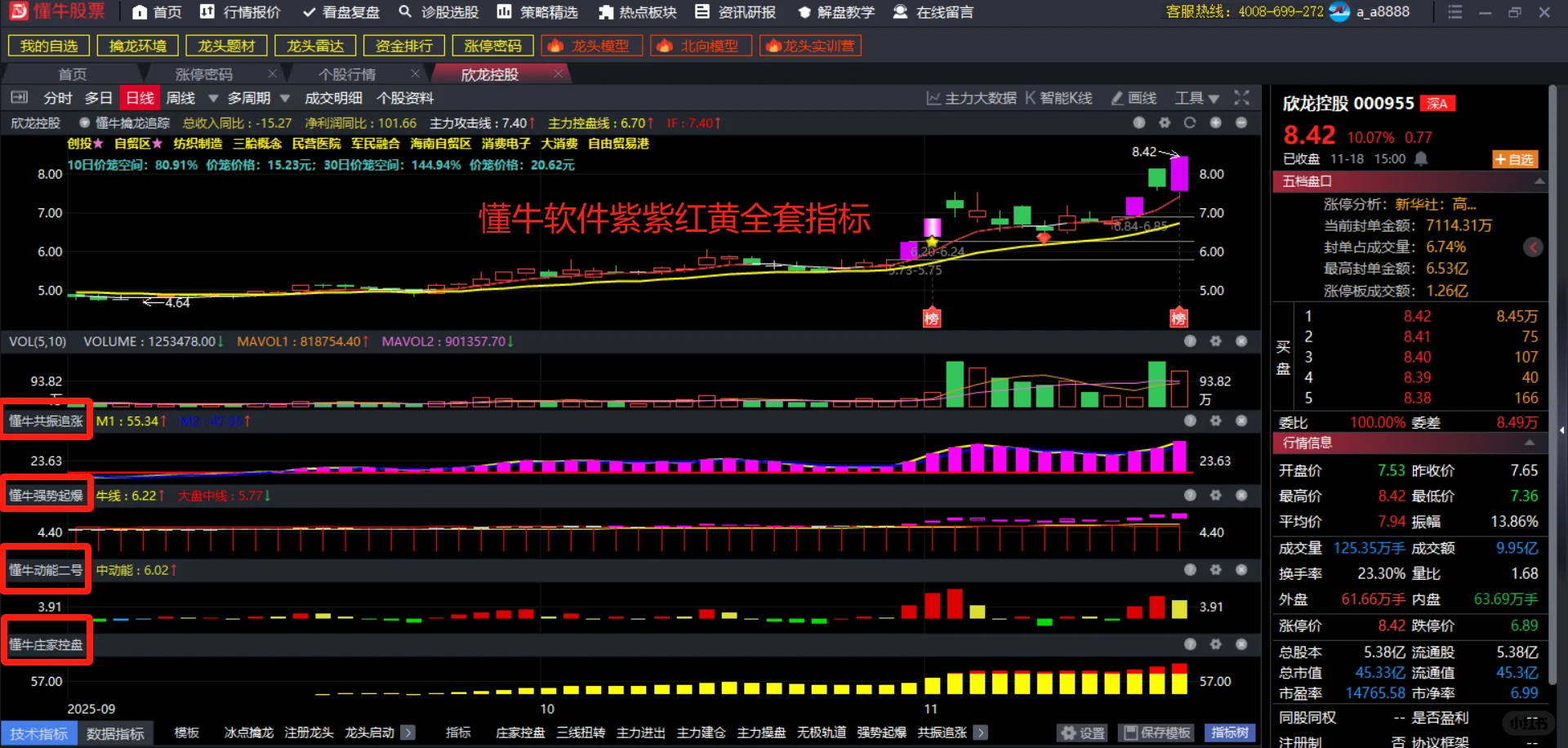
Task: Open the 工具 dropdown menu
Action: click(x=1196, y=98)
